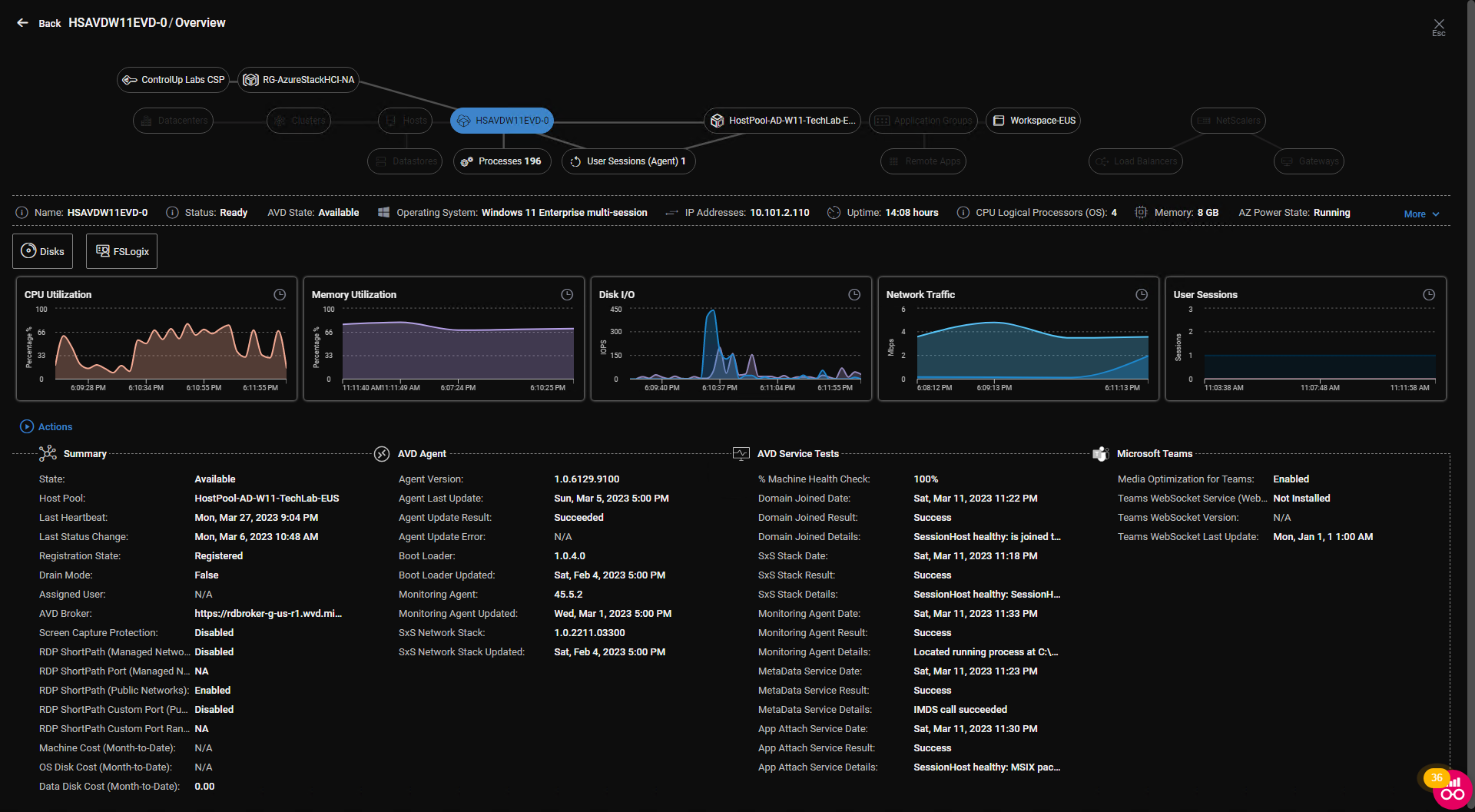Click the AVD Agent section icon
This screenshot has width=1475, height=812.
click(x=382, y=454)
